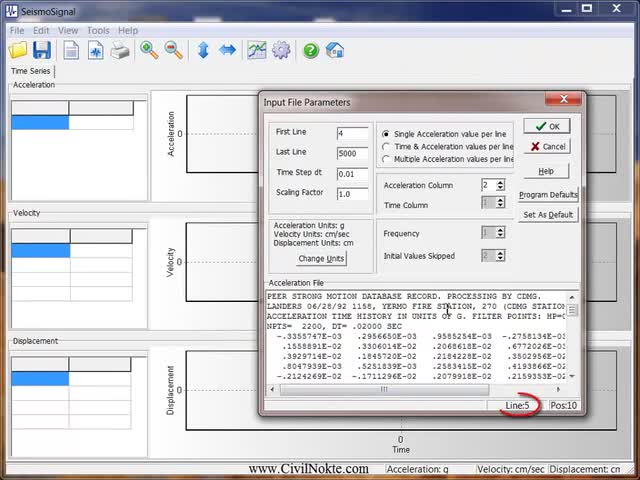The height and width of the screenshot is (480, 640).
Task: Click Acceleration: g in status bar
Action: (417, 469)
